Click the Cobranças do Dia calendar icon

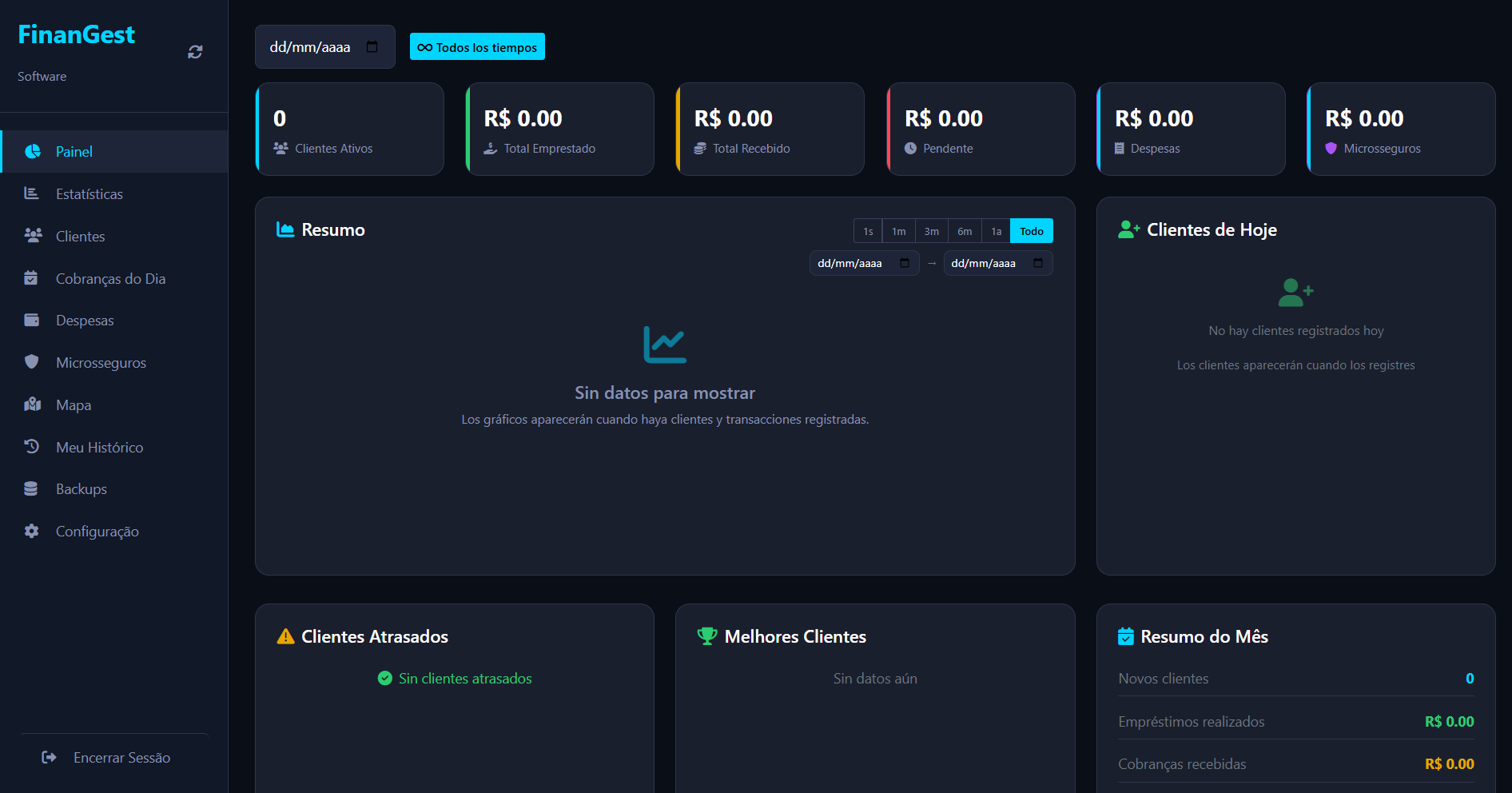[x=31, y=278]
